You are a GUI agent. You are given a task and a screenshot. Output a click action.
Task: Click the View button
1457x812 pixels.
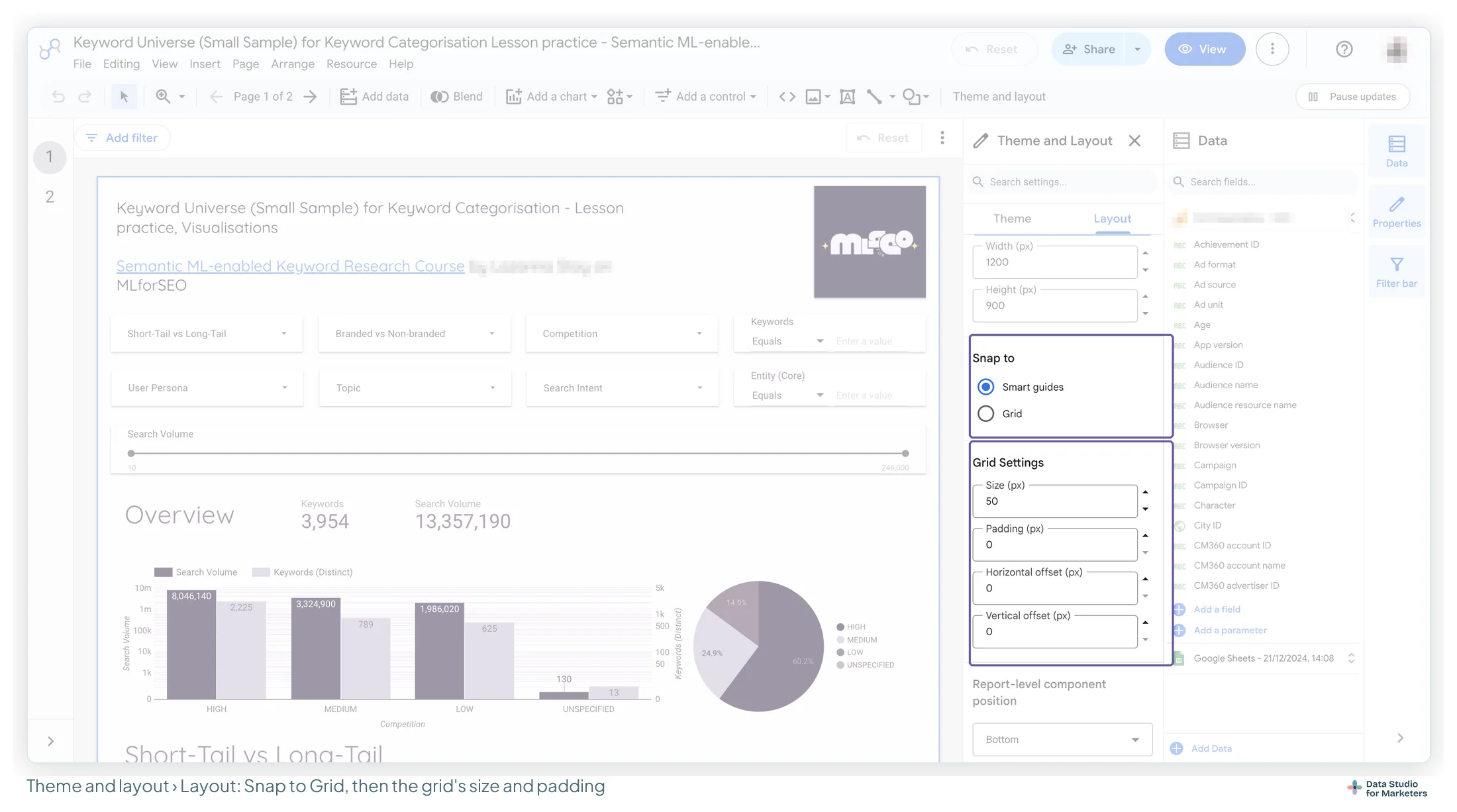[1205, 49]
